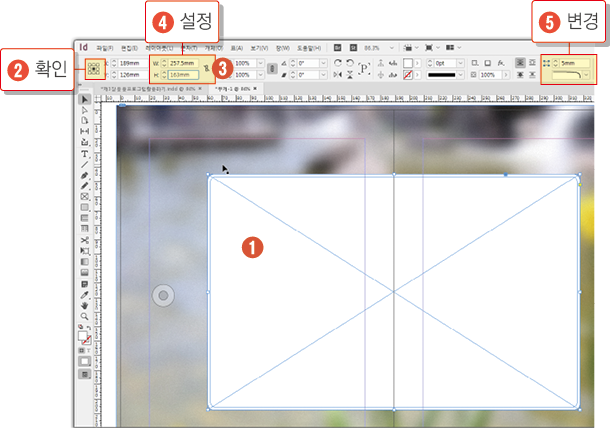Toggle formatting affects text T button

click(x=88, y=351)
